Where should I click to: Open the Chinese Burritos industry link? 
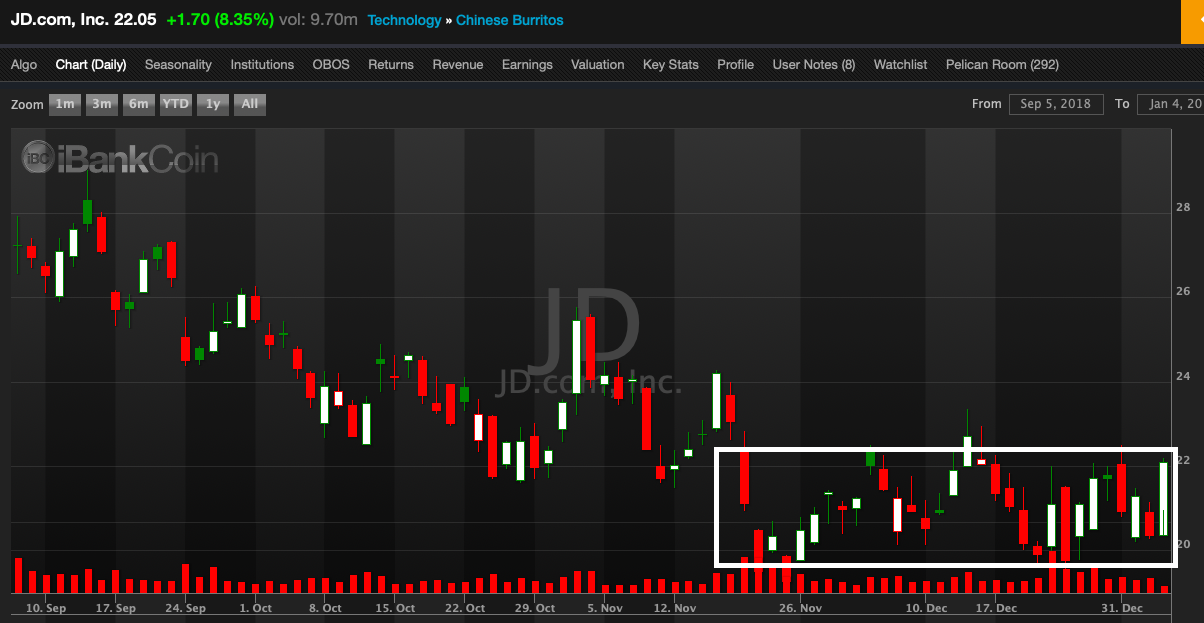tap(510, 20)
